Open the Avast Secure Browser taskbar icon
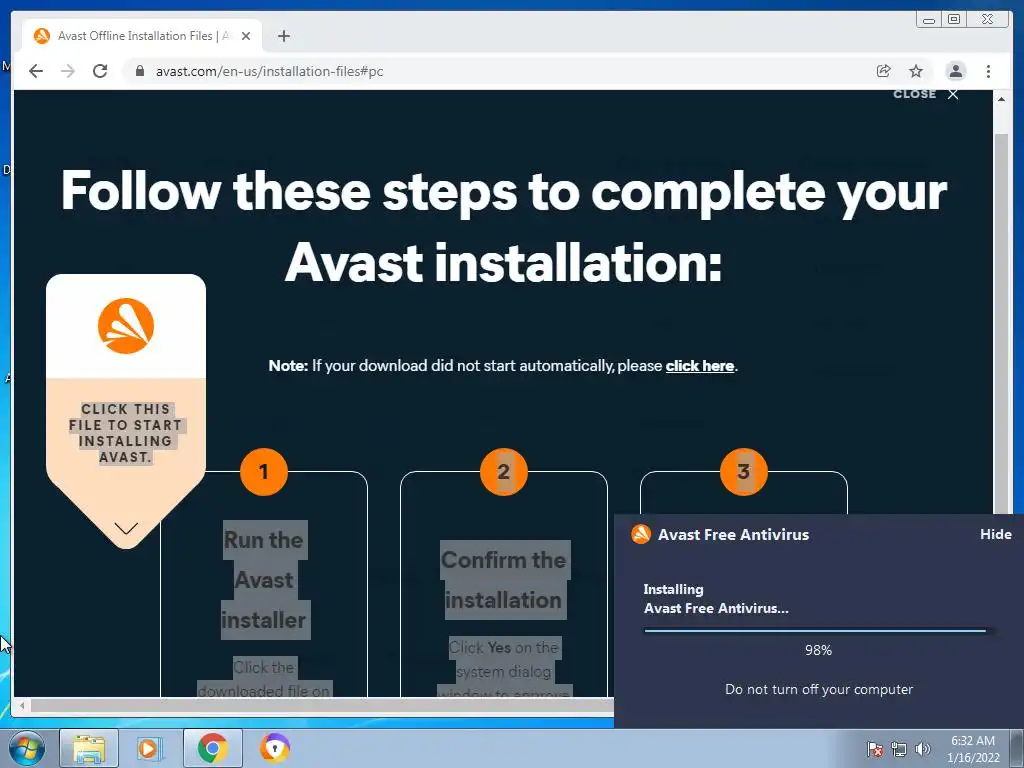This screenshot has width=1024, height=768. [275, 748]
